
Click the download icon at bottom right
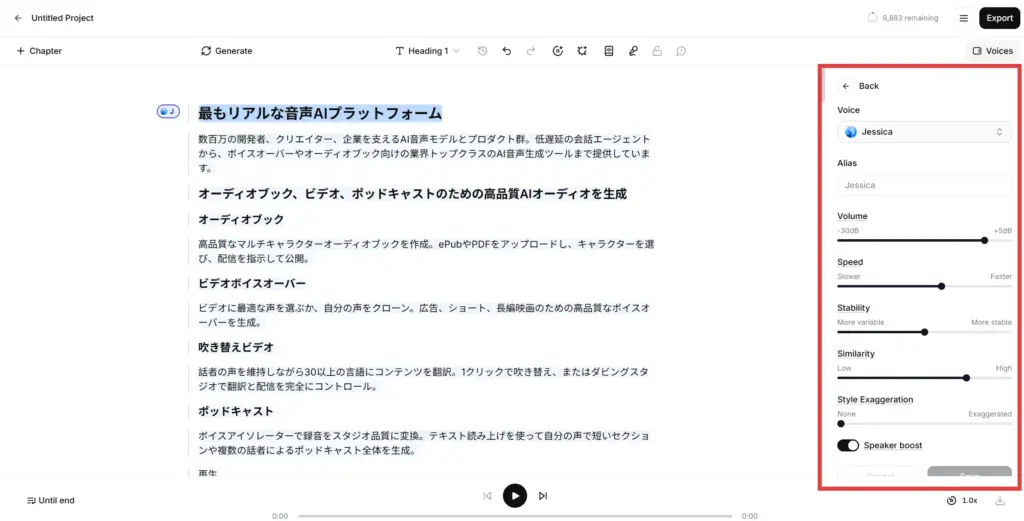pyautogui.click(x=1000, y=501)
